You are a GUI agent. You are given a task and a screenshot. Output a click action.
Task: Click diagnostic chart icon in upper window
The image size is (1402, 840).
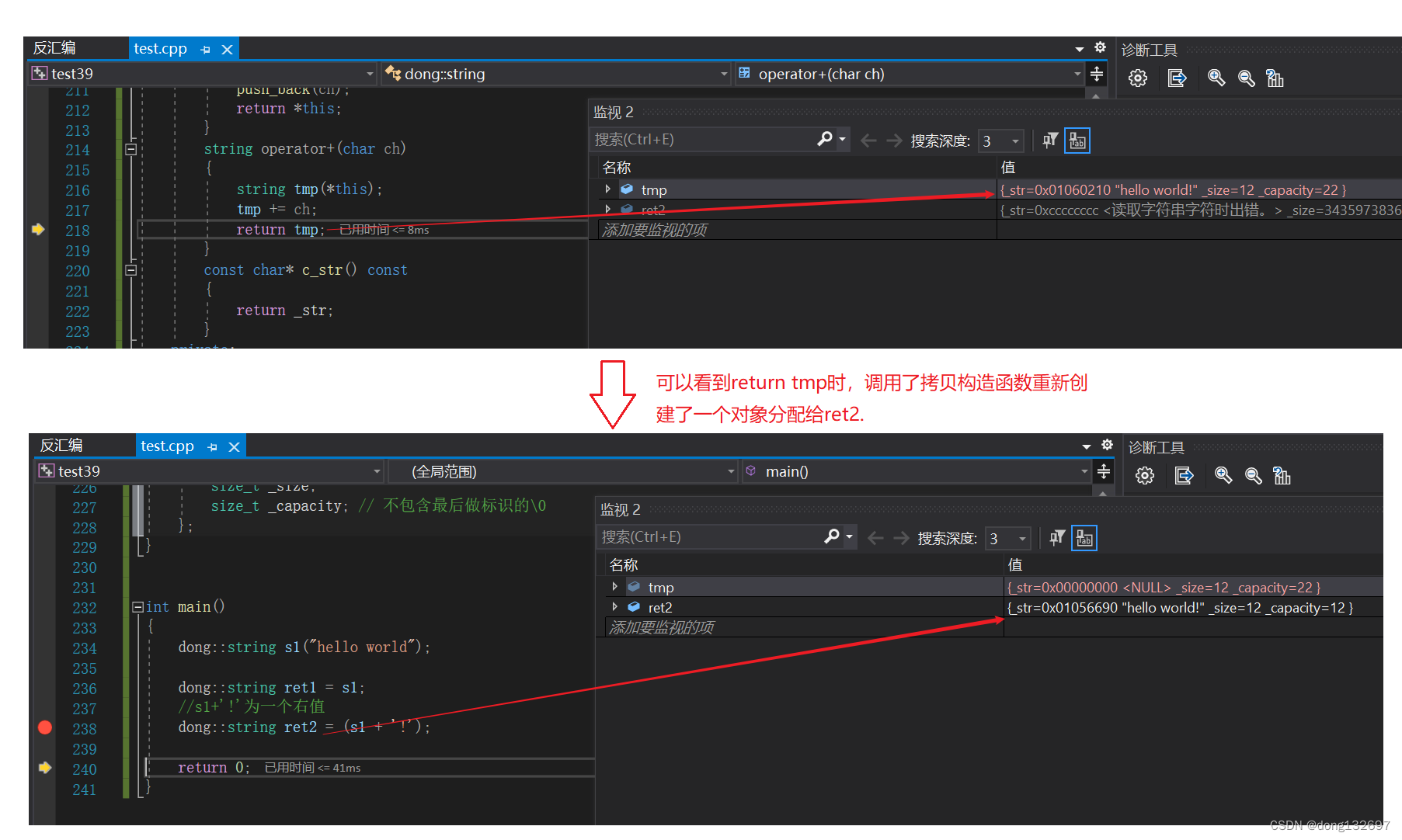(x=1275, y=78)
